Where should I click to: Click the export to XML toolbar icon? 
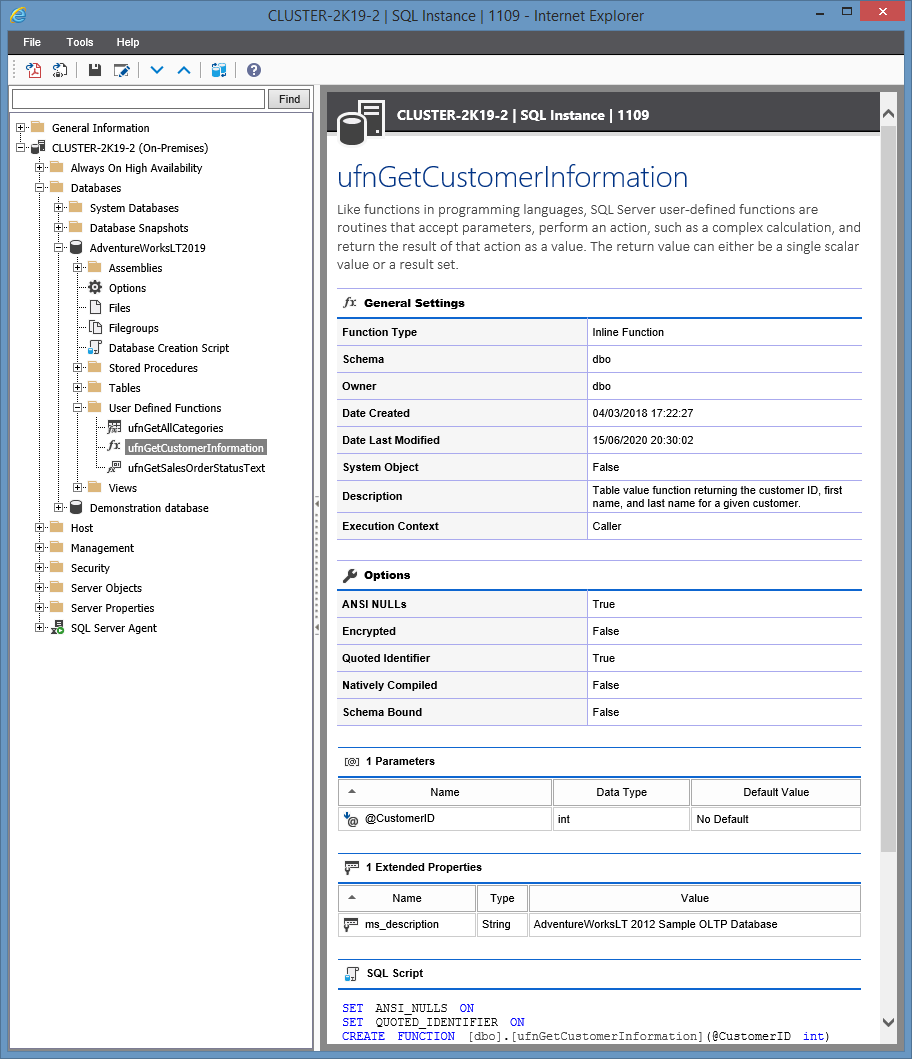(60, 70)
